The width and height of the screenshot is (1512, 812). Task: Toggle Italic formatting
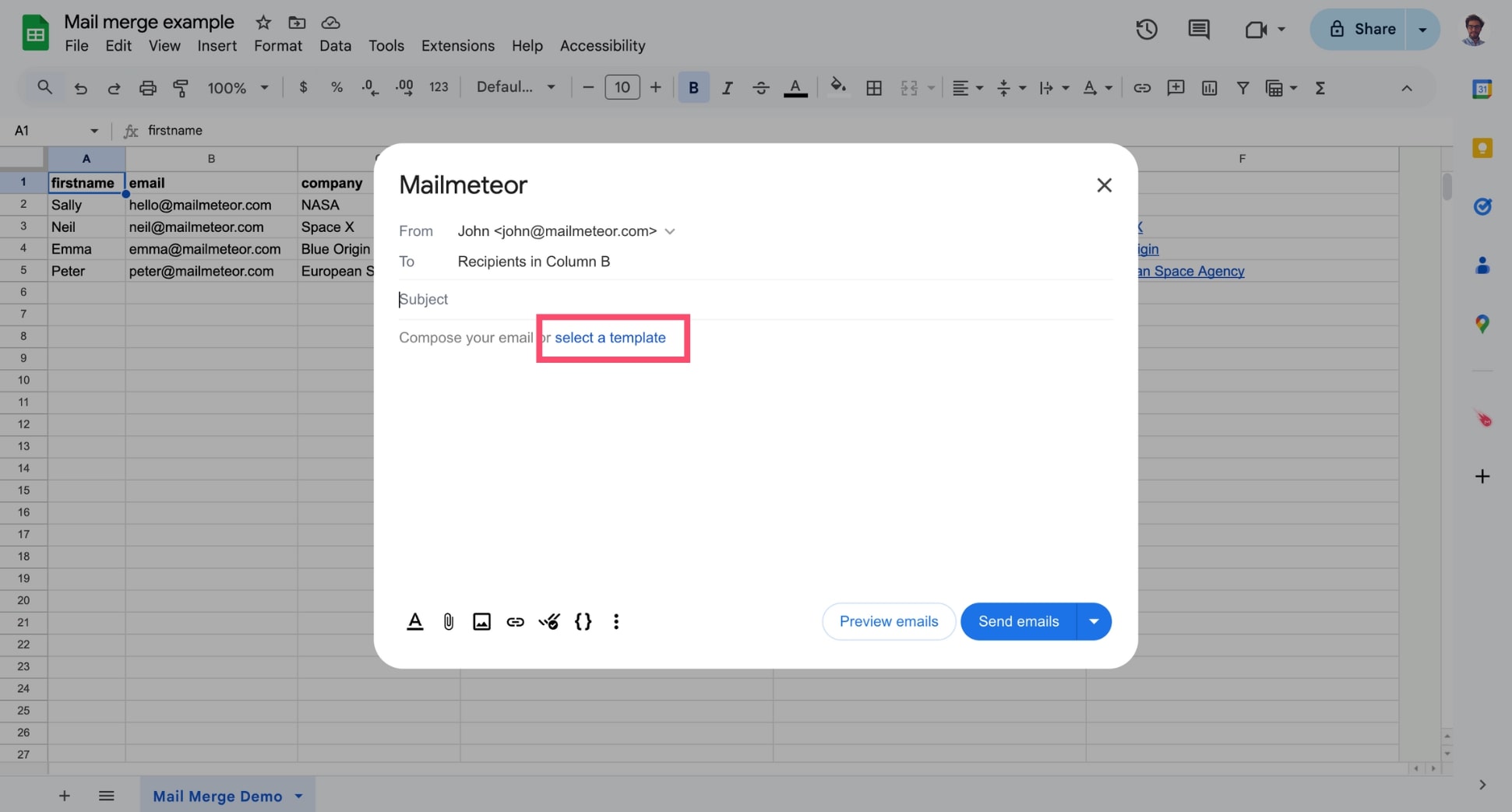pos(728,88)
